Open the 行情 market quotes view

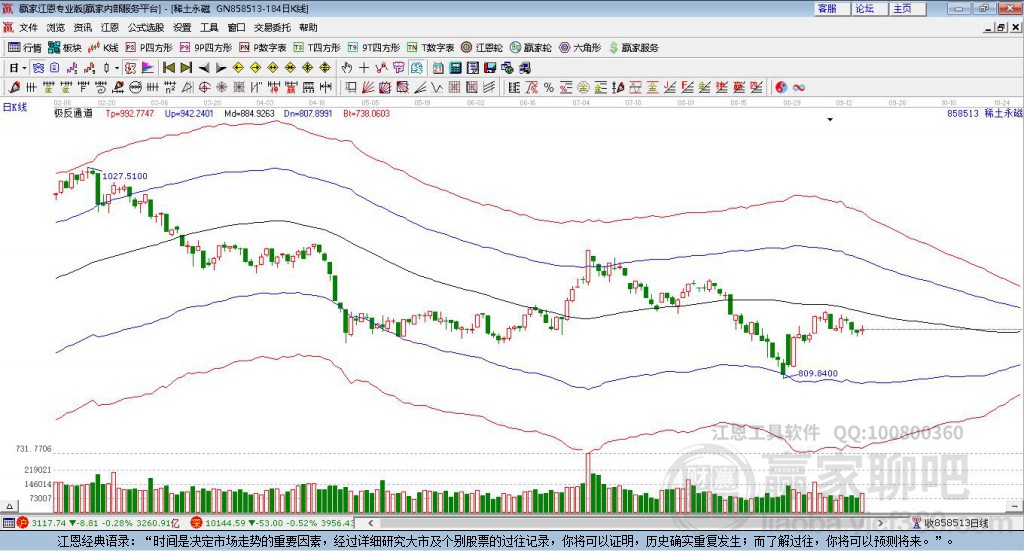24,48
